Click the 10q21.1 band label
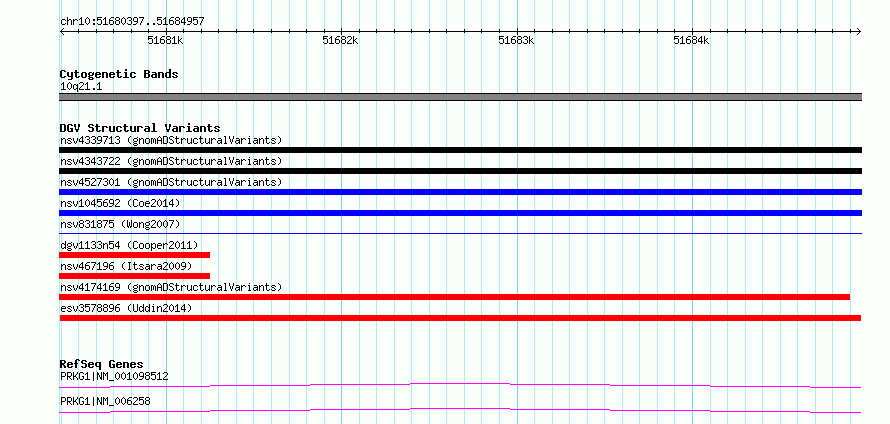Image resolution: width=890 pixels, height=424 pixels. [x=81, y=87]
